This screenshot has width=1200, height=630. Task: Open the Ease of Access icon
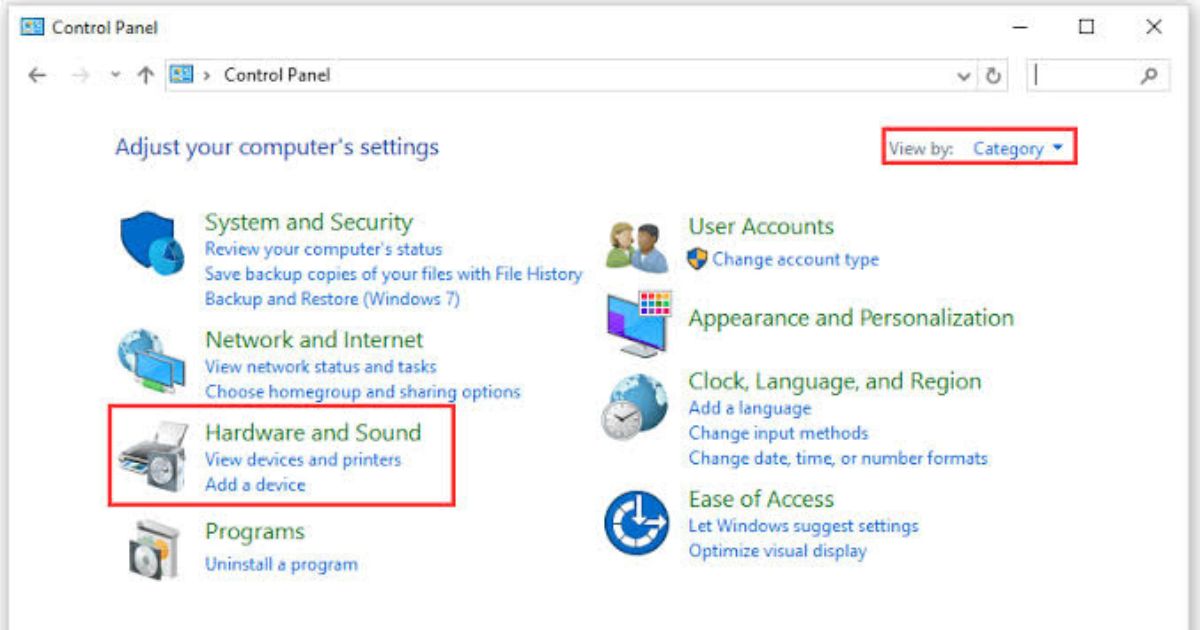point(636,523)
